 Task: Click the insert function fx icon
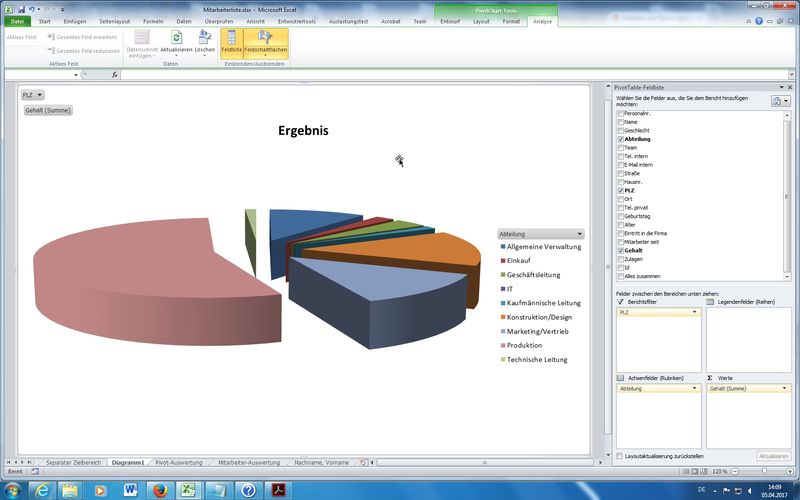115,74
